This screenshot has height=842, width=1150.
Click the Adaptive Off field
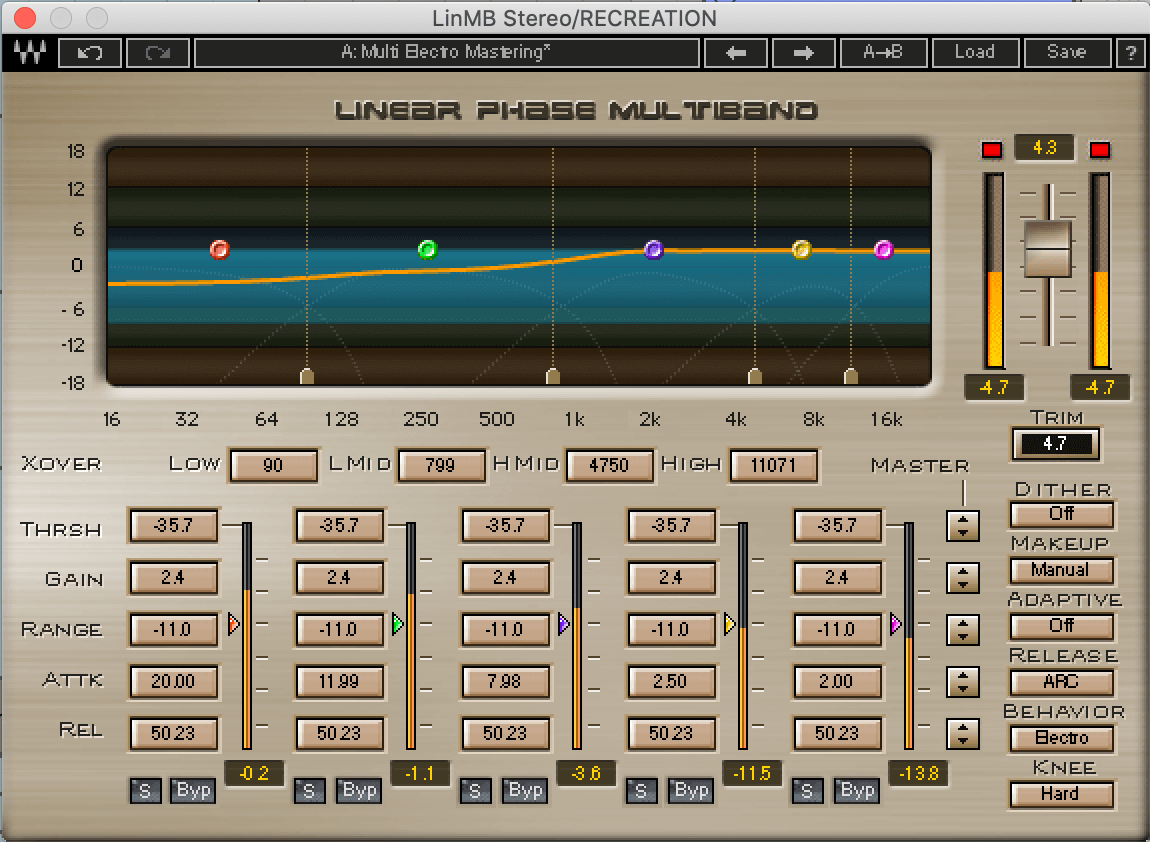pyautogui.click(x=1061, y=626)
